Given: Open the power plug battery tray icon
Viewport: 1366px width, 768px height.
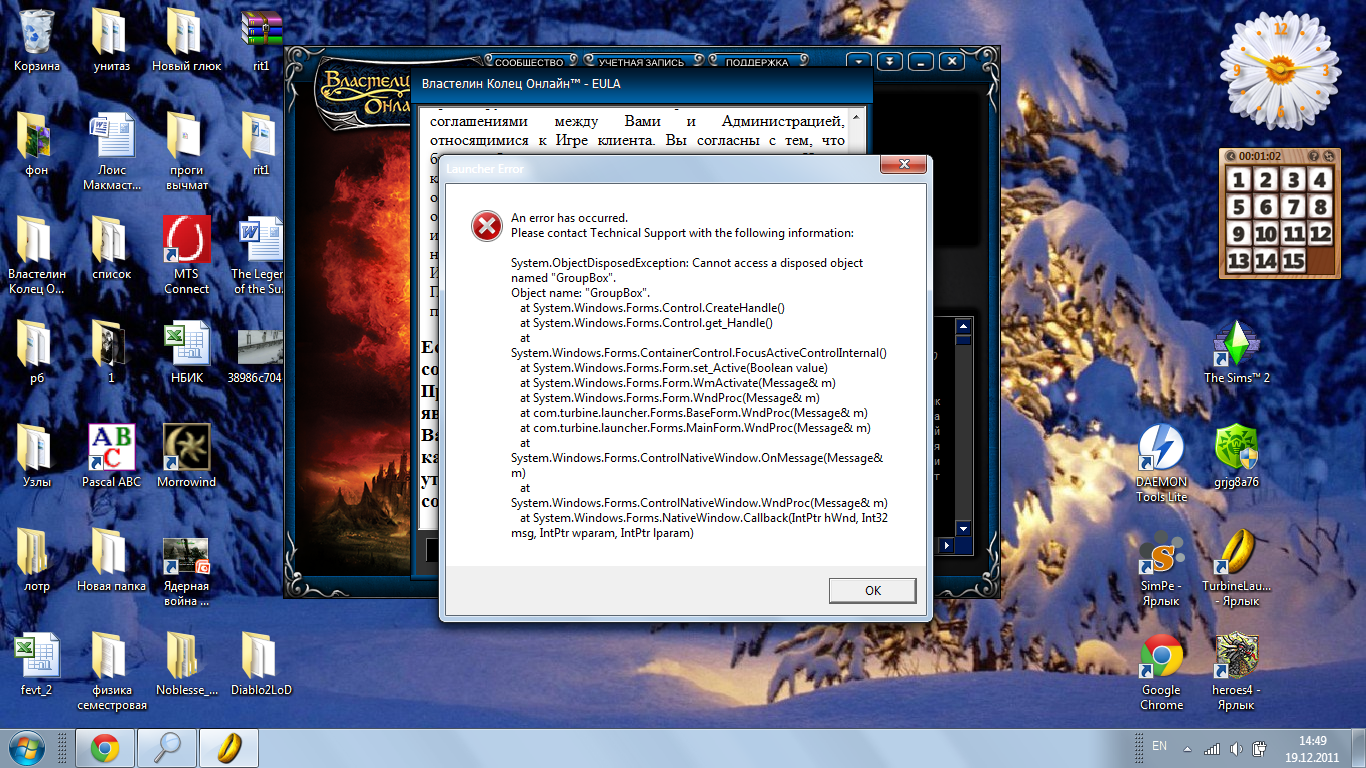Looking at the screenshot, I should click(1261, 748).
